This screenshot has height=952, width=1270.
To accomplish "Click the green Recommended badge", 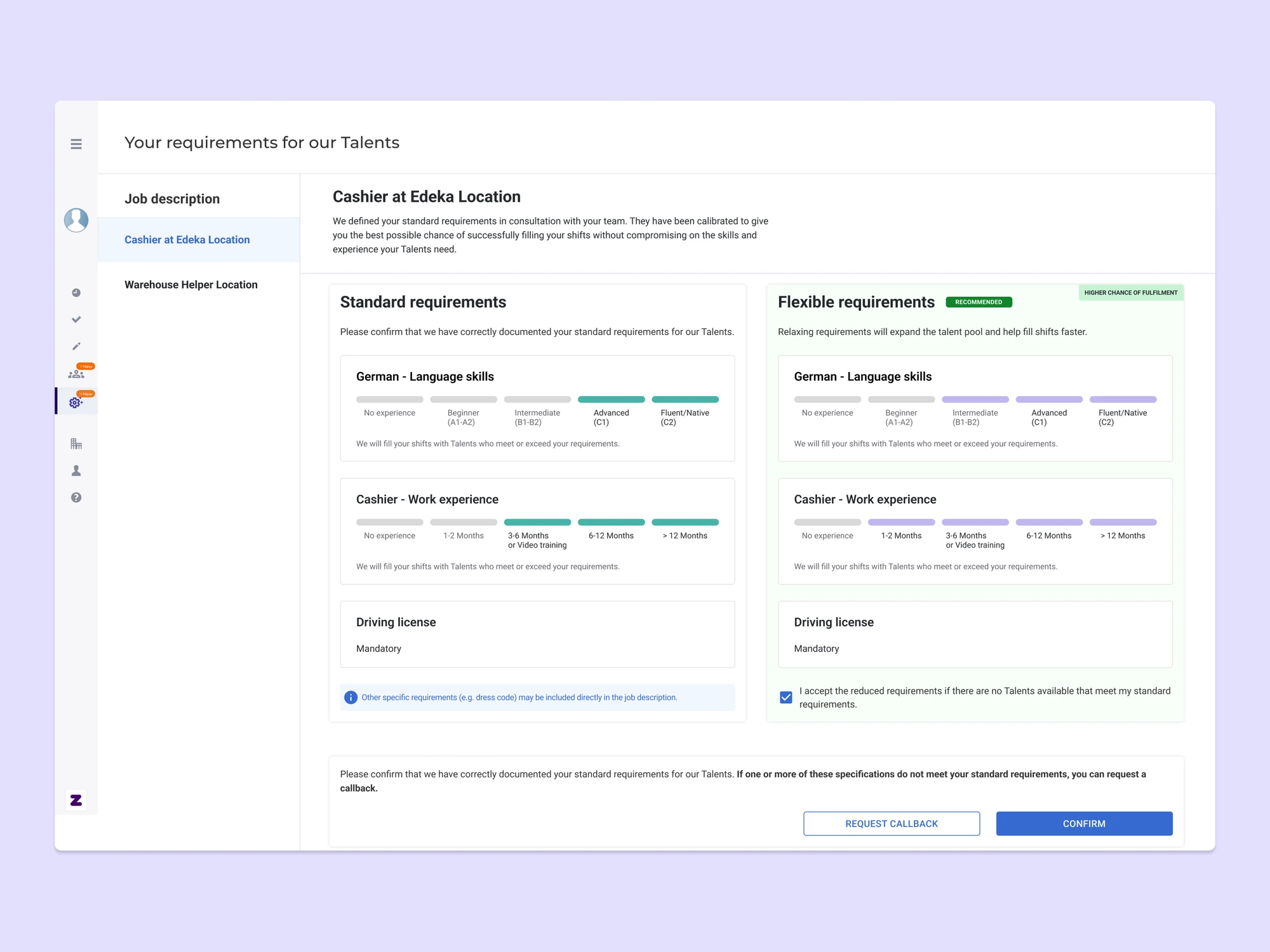I will (x=979, y=302).
